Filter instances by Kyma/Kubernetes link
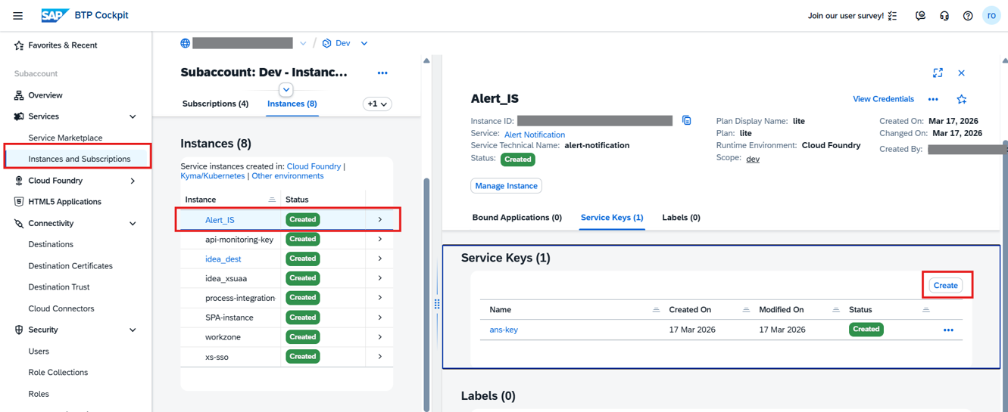1008x412 pixels. 213,175
